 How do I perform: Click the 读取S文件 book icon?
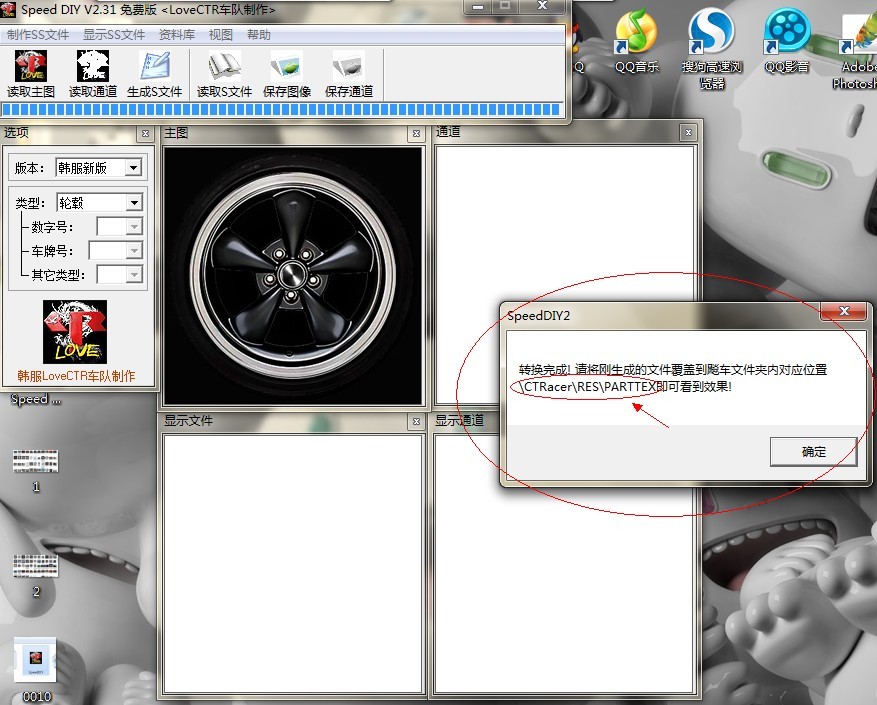[224, 67]
